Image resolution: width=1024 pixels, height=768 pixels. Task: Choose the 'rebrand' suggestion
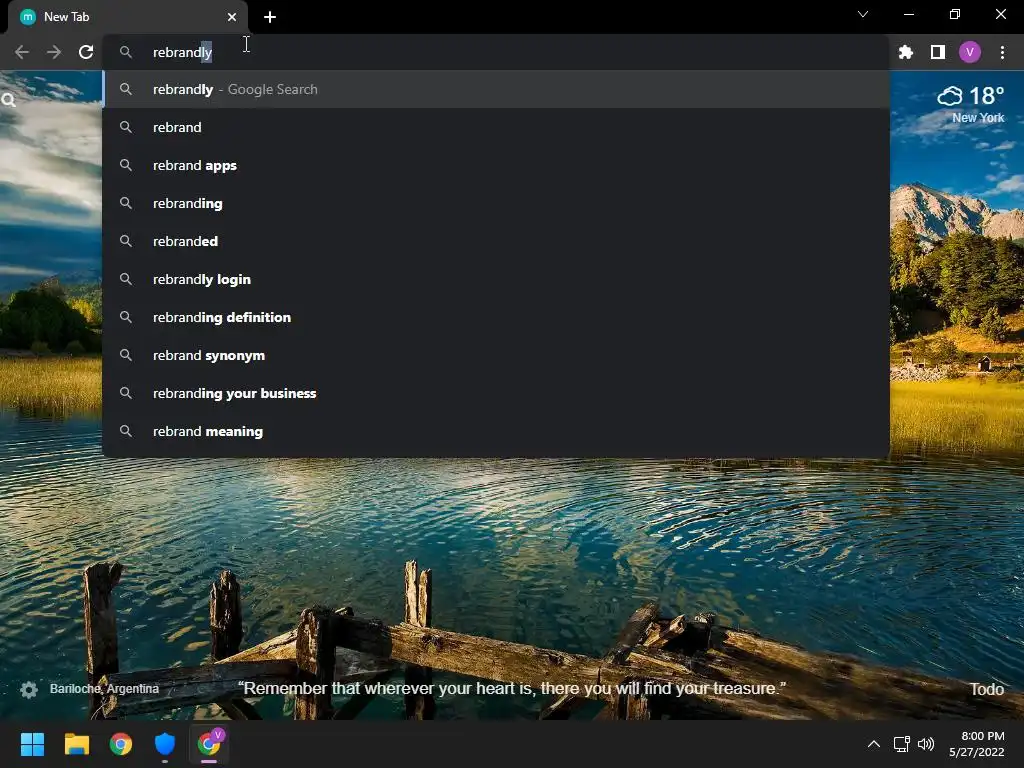(x=496, y=127)
